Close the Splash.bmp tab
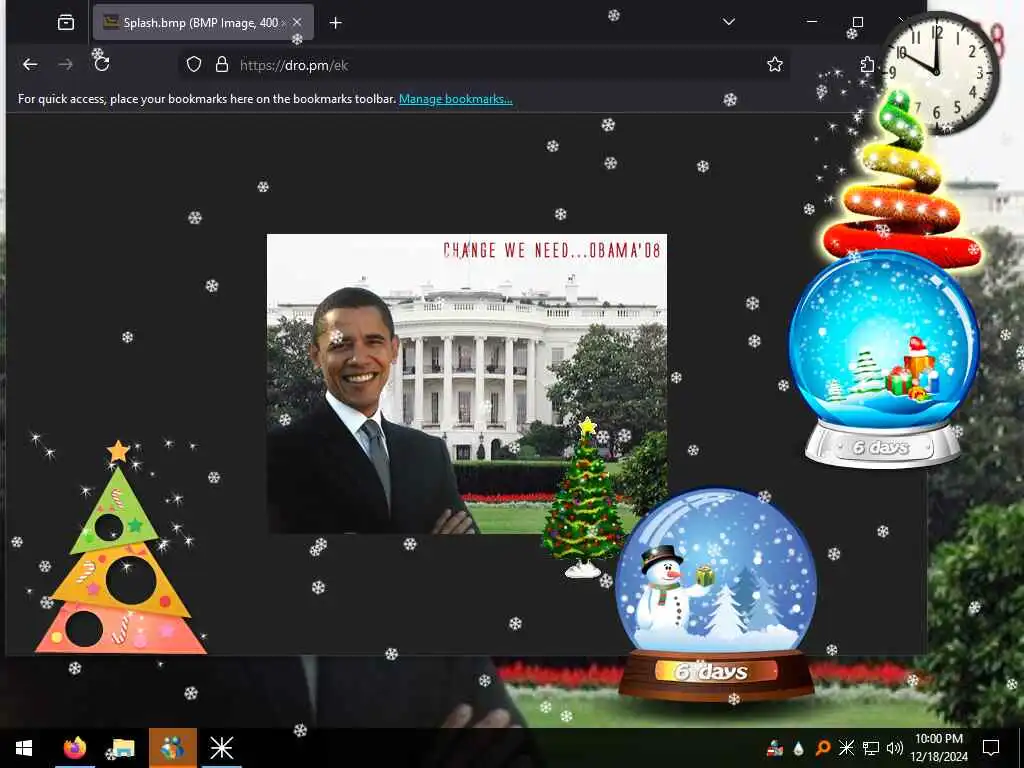 297,22
